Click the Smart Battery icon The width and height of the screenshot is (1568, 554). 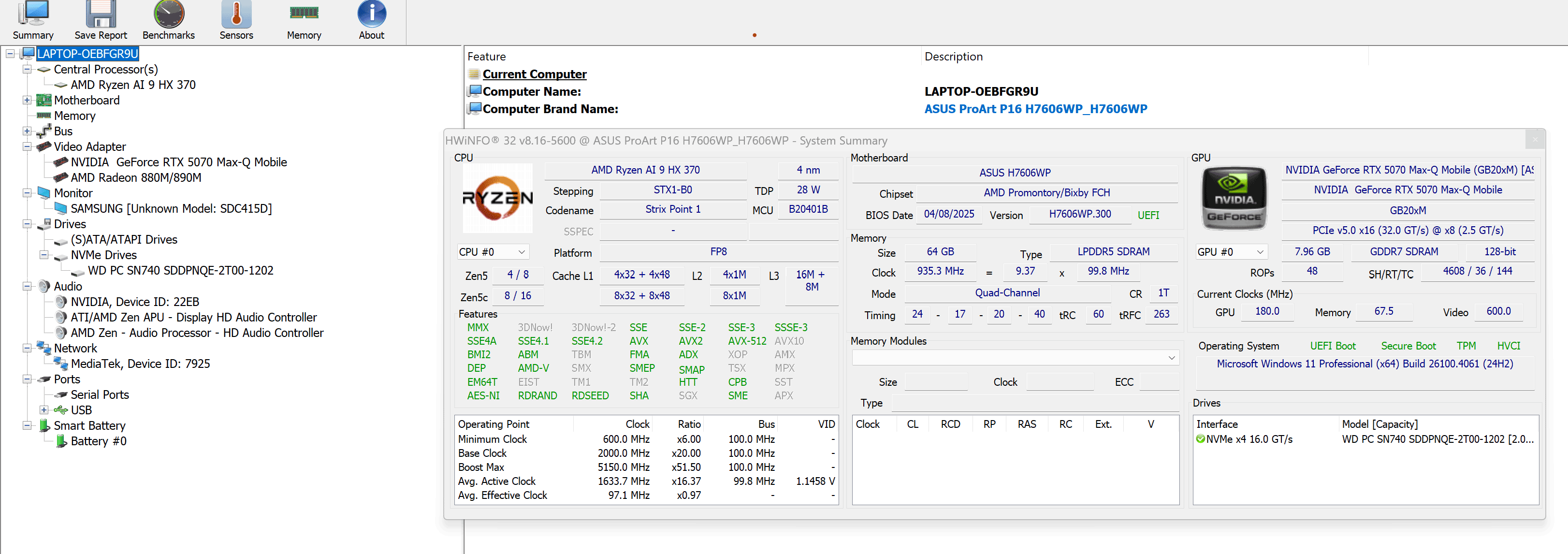44,425
